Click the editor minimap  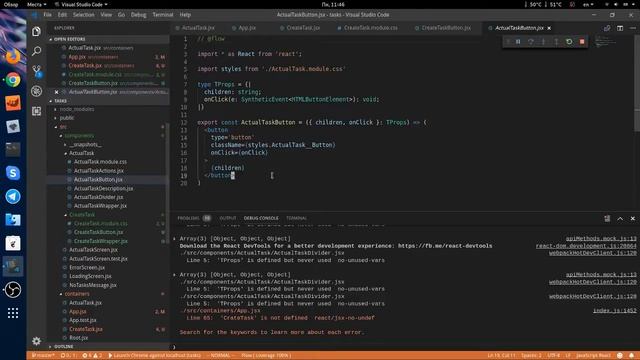coord(605,41)
